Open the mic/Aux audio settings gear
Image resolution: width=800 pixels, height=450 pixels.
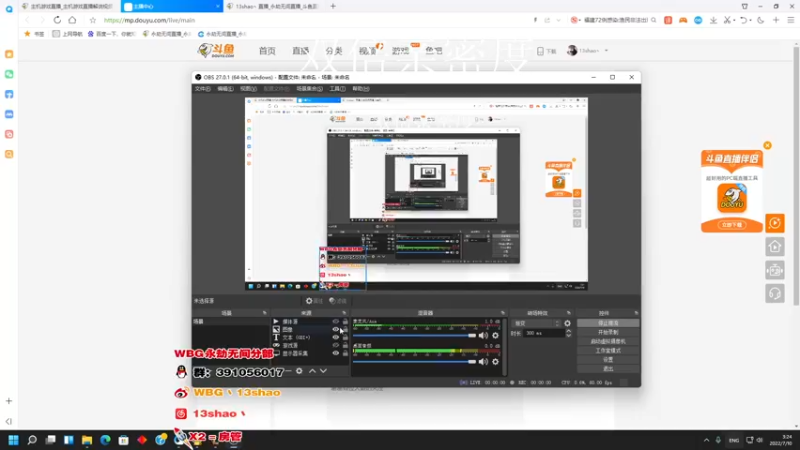click(495, 335)
